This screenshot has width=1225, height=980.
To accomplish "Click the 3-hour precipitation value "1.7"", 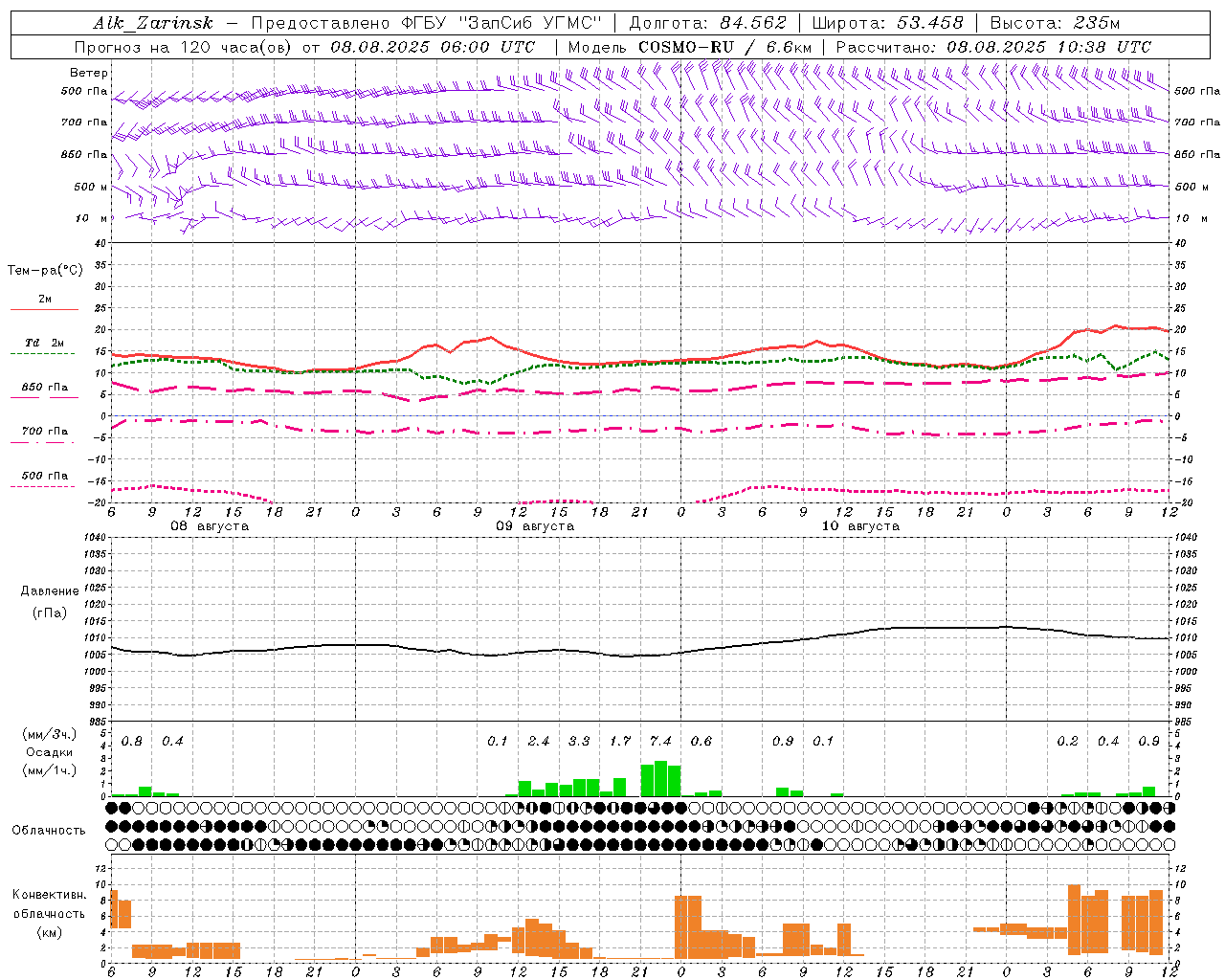I will tap(620, 741).
